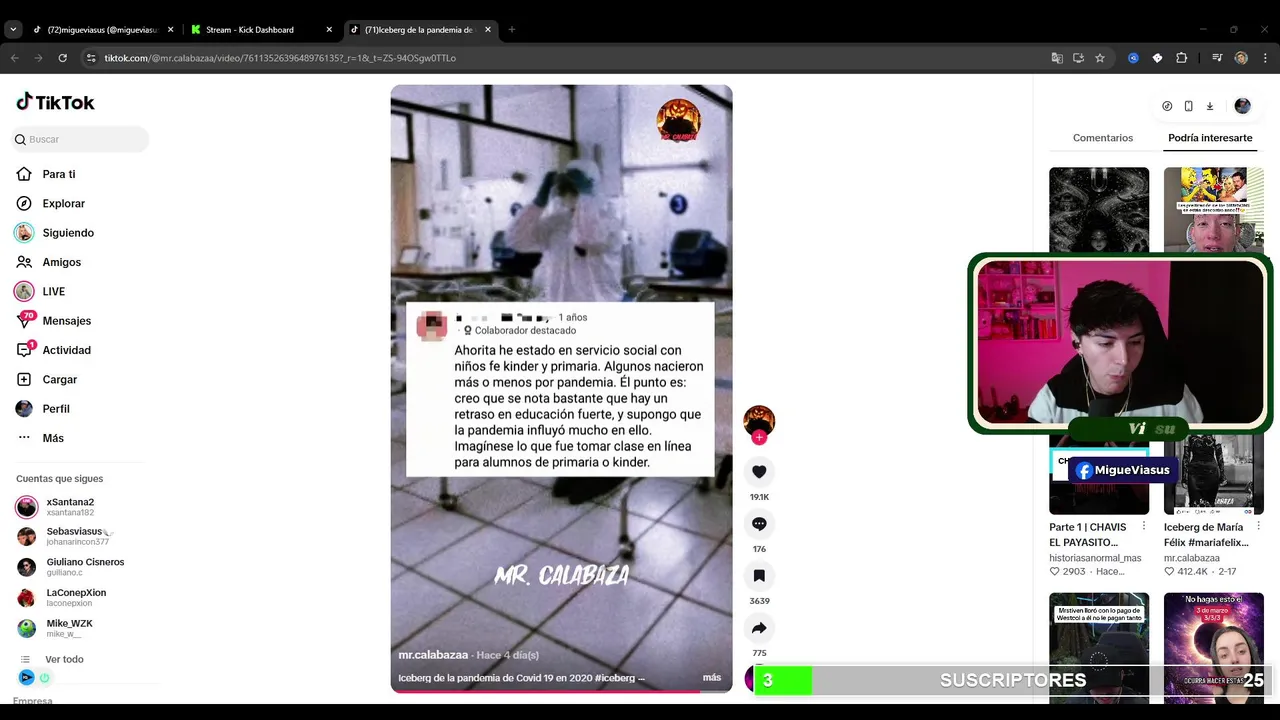Open Chrome tab search dropdown
1280x720 pixels.
tap(13, 30)
